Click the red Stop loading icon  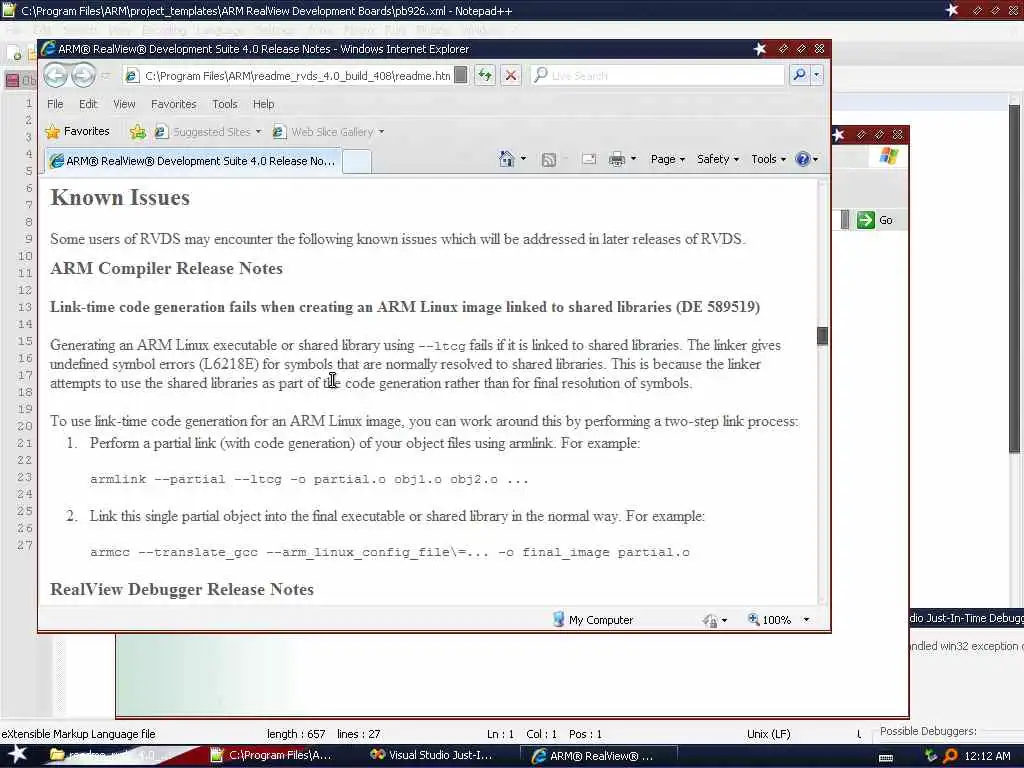[511, 76]
